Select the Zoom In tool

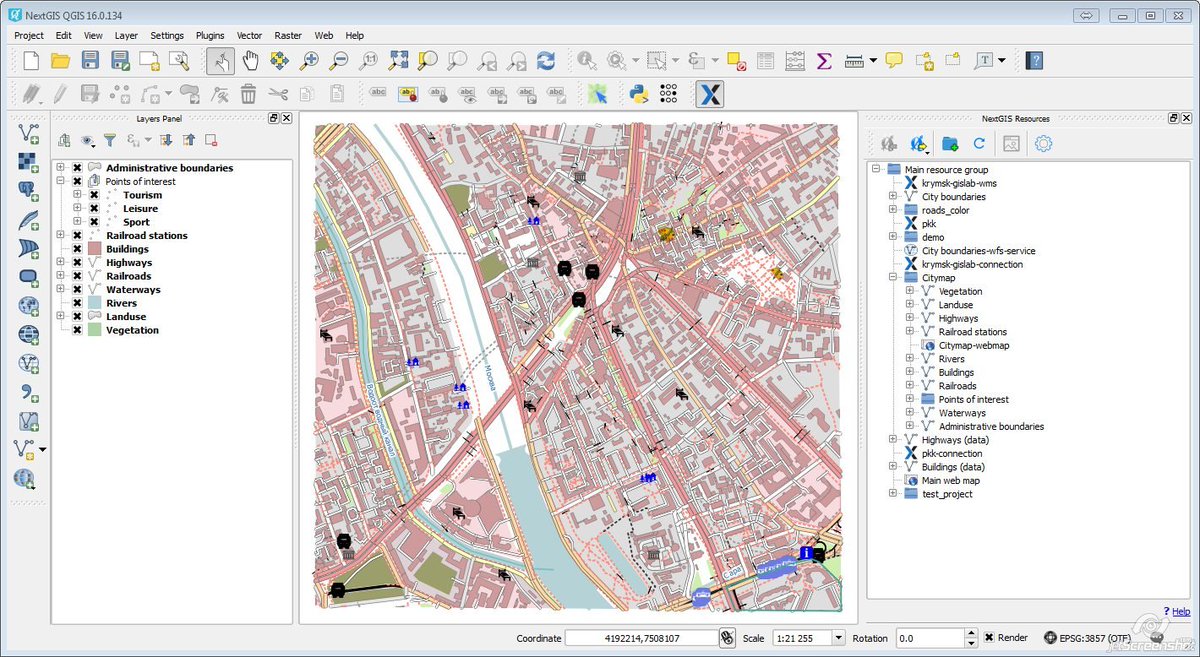[310, 60]
